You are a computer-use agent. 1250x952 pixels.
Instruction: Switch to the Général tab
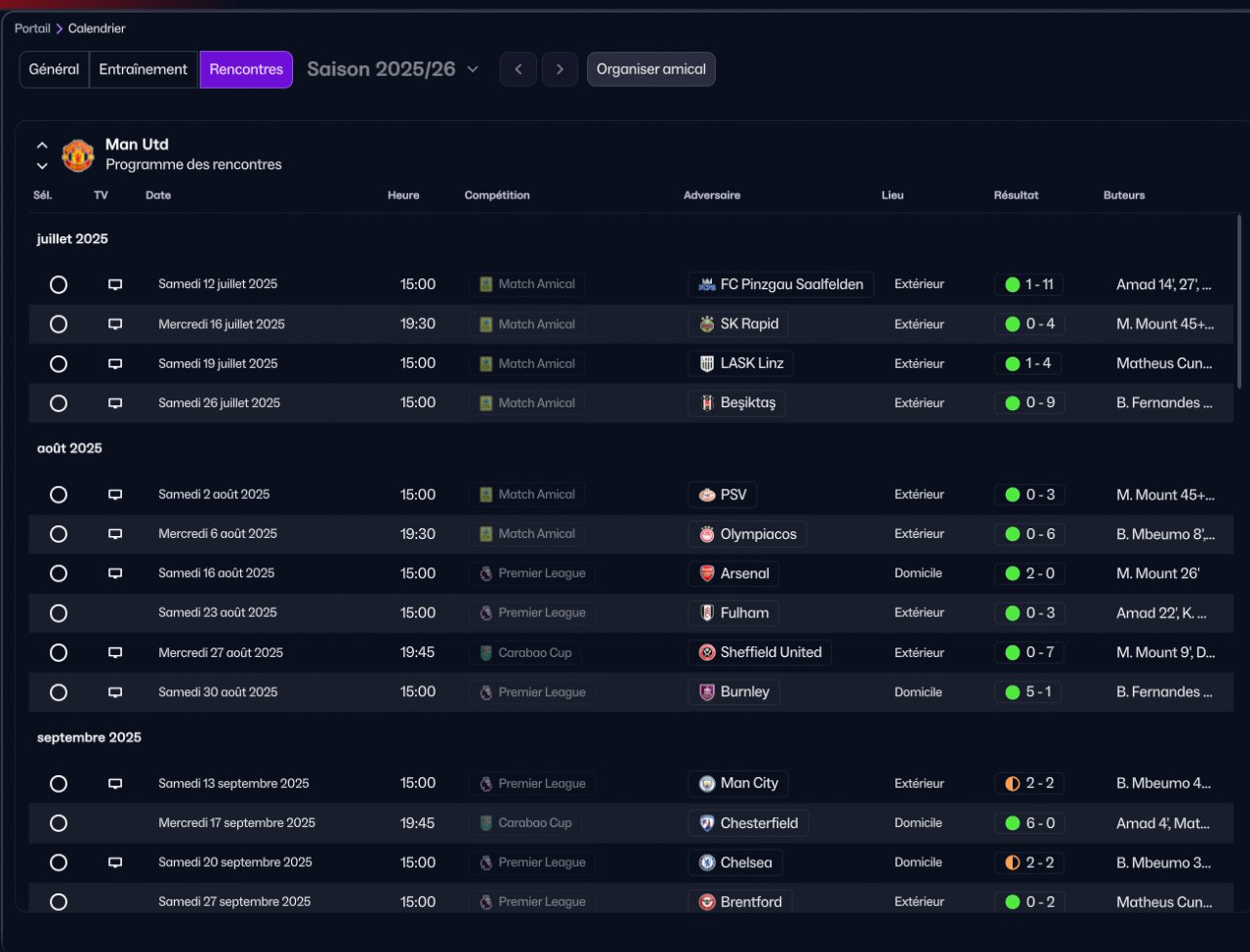pos(54,69)
